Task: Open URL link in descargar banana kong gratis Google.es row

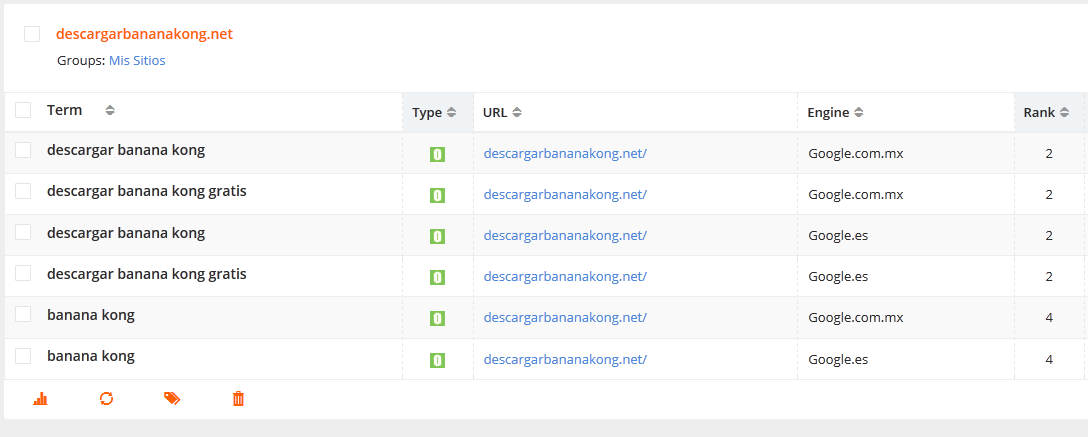Action: click(x=565, y=277)
